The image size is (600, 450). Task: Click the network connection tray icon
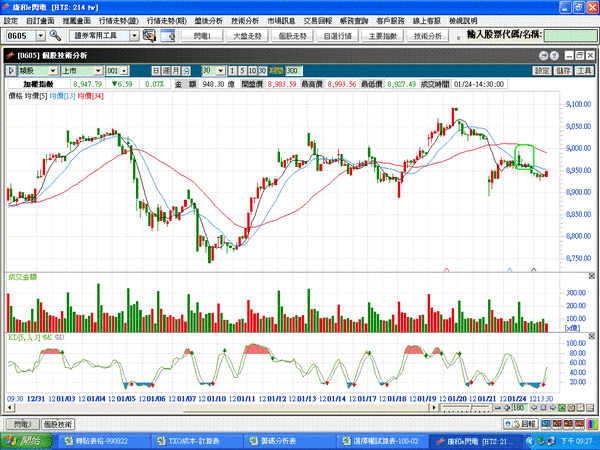click(551, 441)
